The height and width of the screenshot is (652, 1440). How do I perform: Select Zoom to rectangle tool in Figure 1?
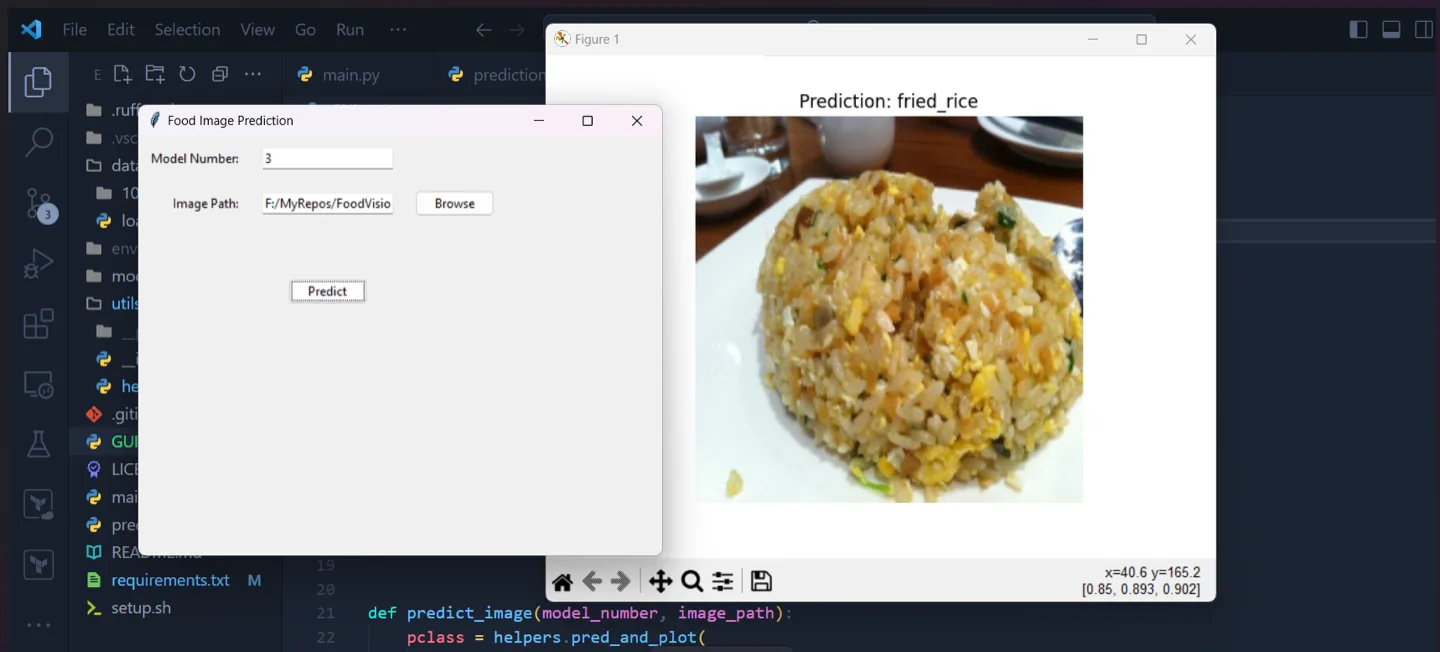[x=691, y=581]
